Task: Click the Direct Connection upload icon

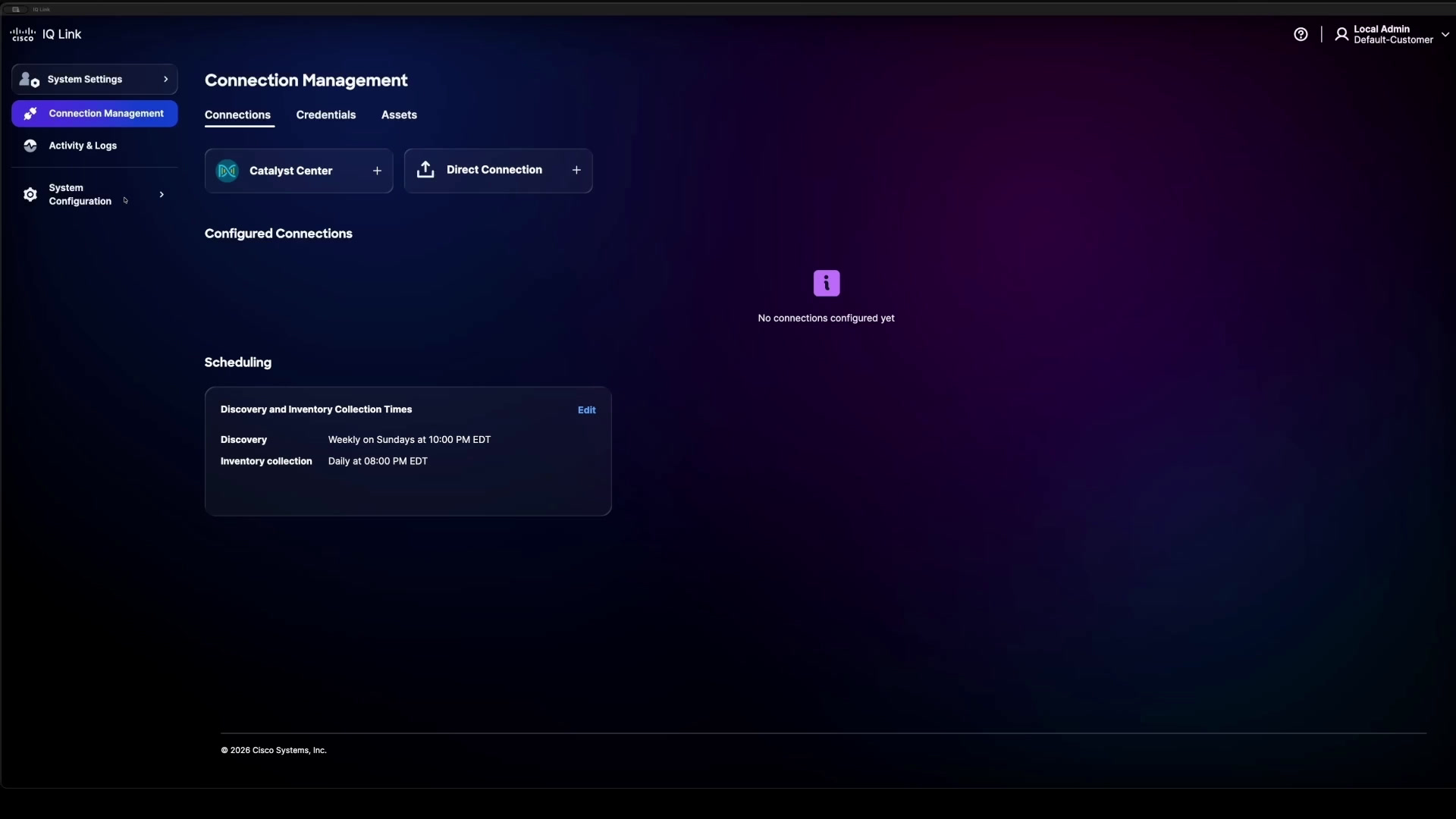Action: 425,169
